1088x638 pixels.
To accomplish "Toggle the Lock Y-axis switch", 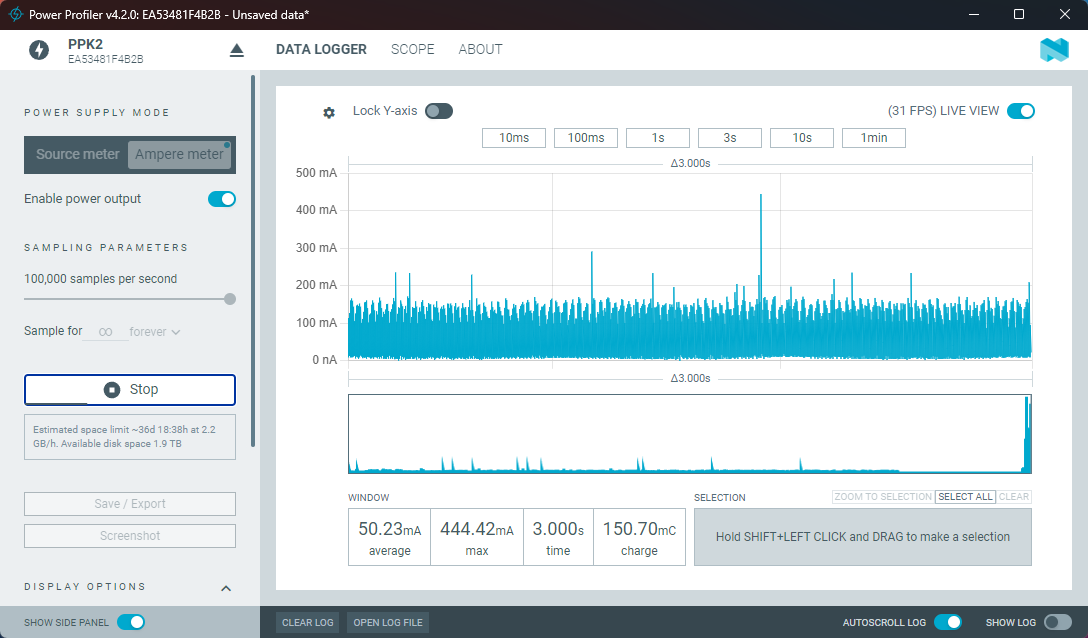I will point(439,111).
